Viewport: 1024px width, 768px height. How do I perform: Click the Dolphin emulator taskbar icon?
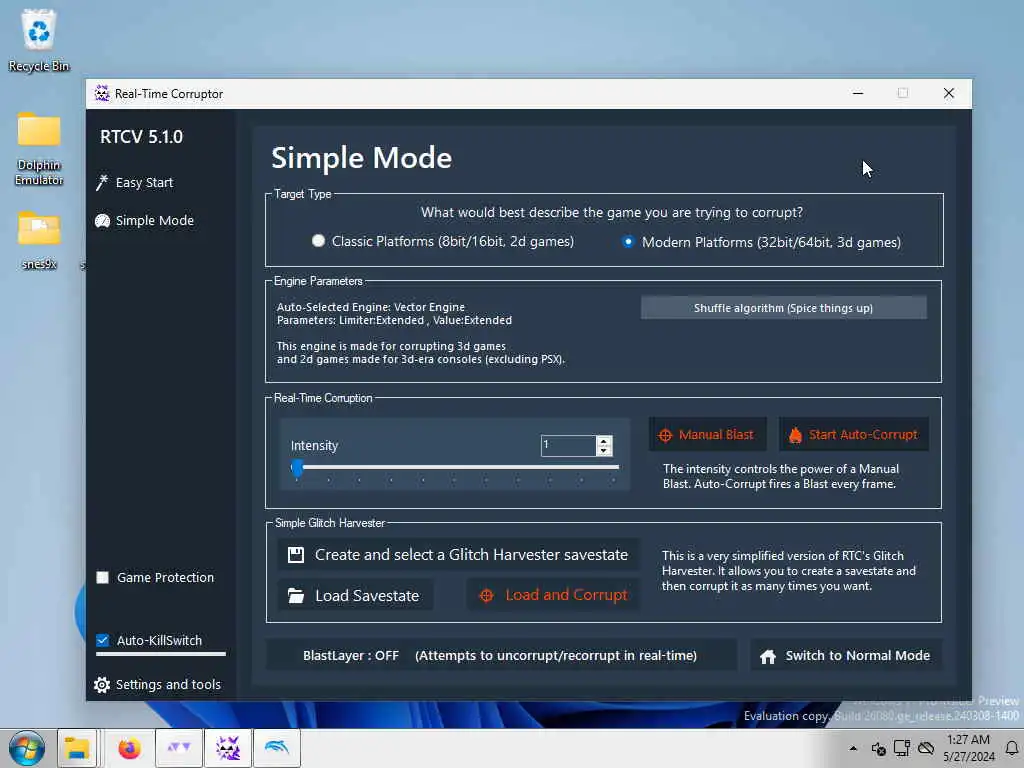click(x=277, y=748)
